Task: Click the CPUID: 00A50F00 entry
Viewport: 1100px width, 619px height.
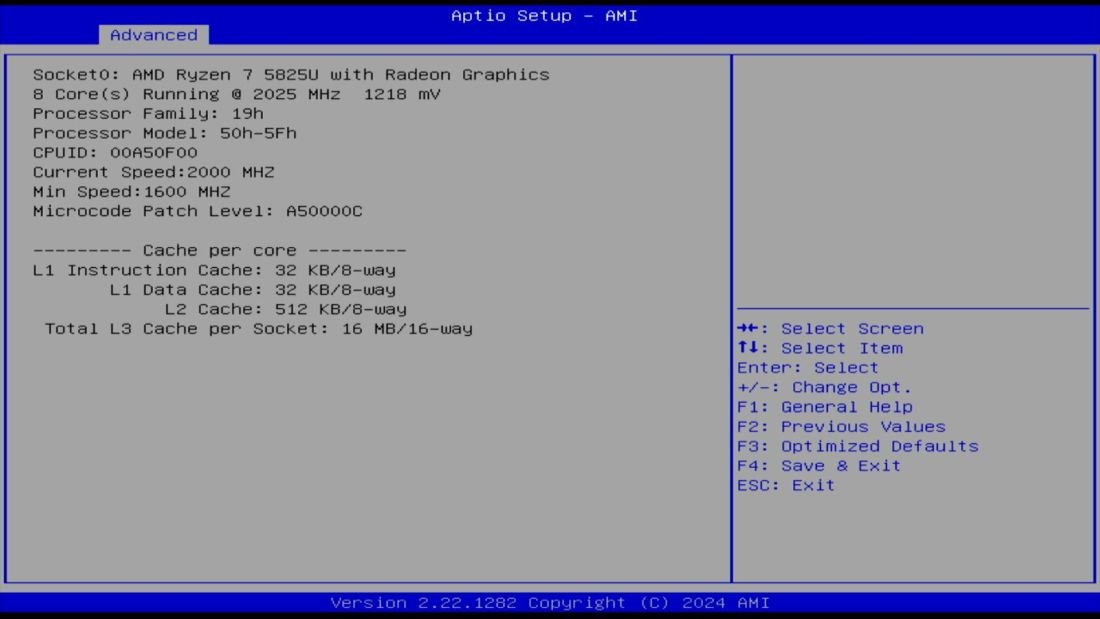Action: (x=115, y=153)
